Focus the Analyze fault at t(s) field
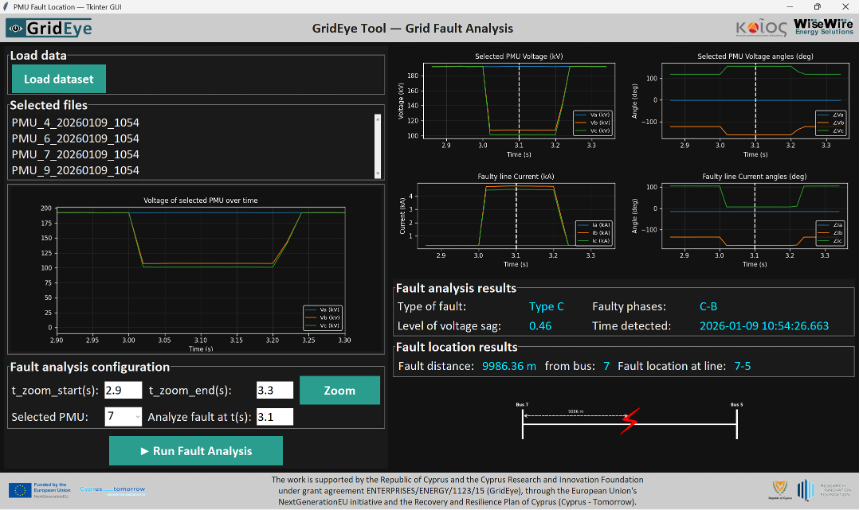The height and width of the screenshot is (510, 860). tap(273, 417)
